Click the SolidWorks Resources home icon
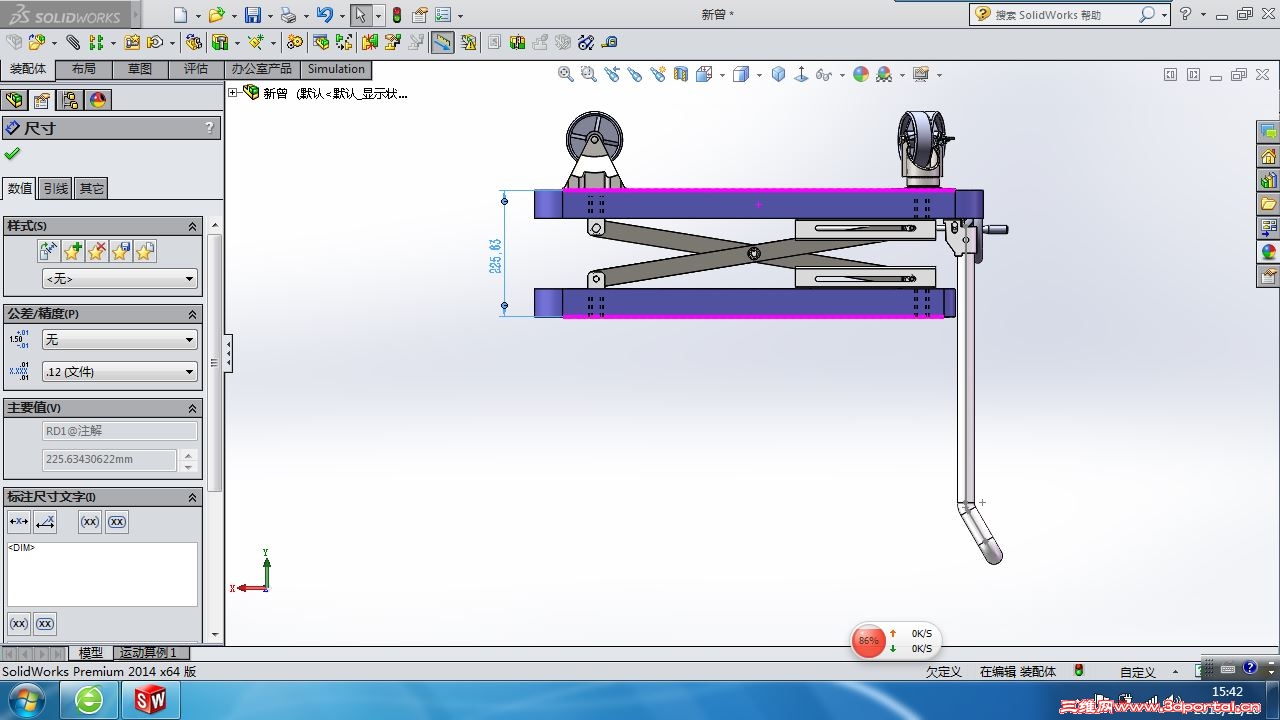 [x=1268, y=157]
